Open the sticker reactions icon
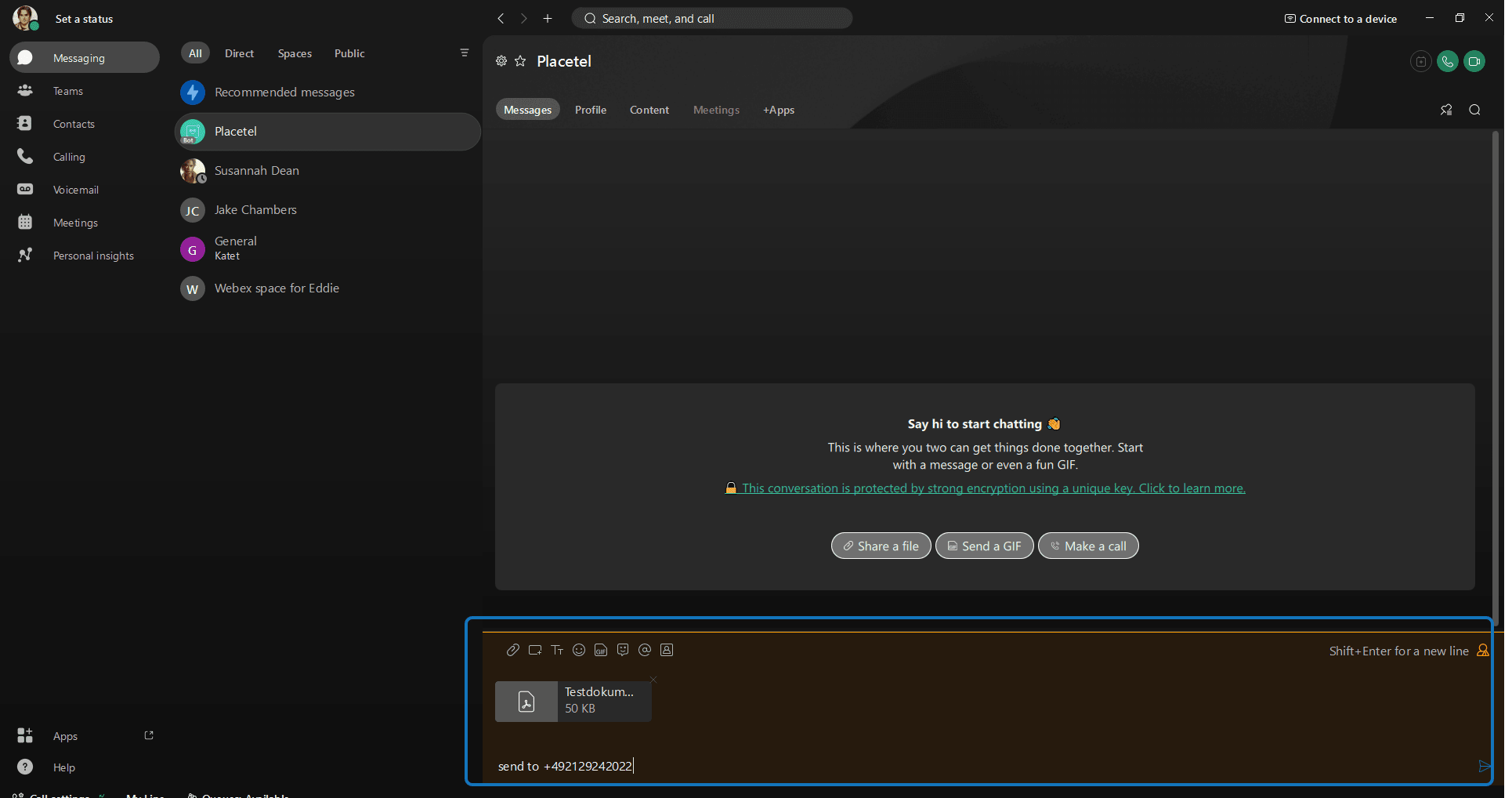Screen dimensions: 1512x798 click(x=623, y=650)
